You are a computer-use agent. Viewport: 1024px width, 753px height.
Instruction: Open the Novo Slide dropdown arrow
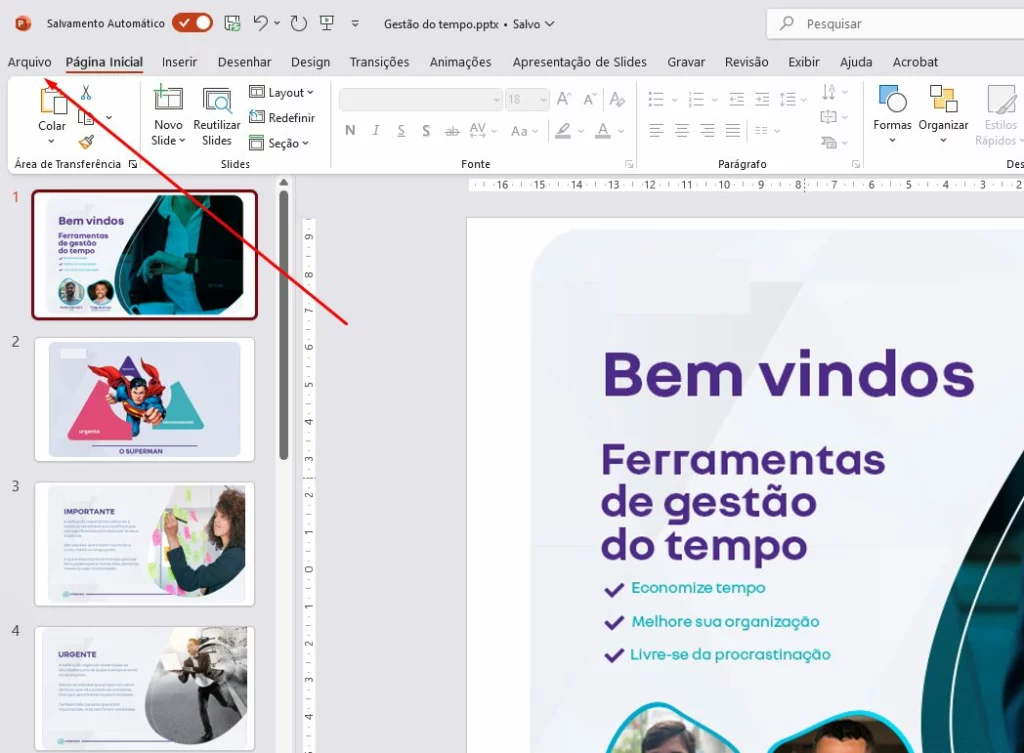pyautogui.click(x=168, y=141)
